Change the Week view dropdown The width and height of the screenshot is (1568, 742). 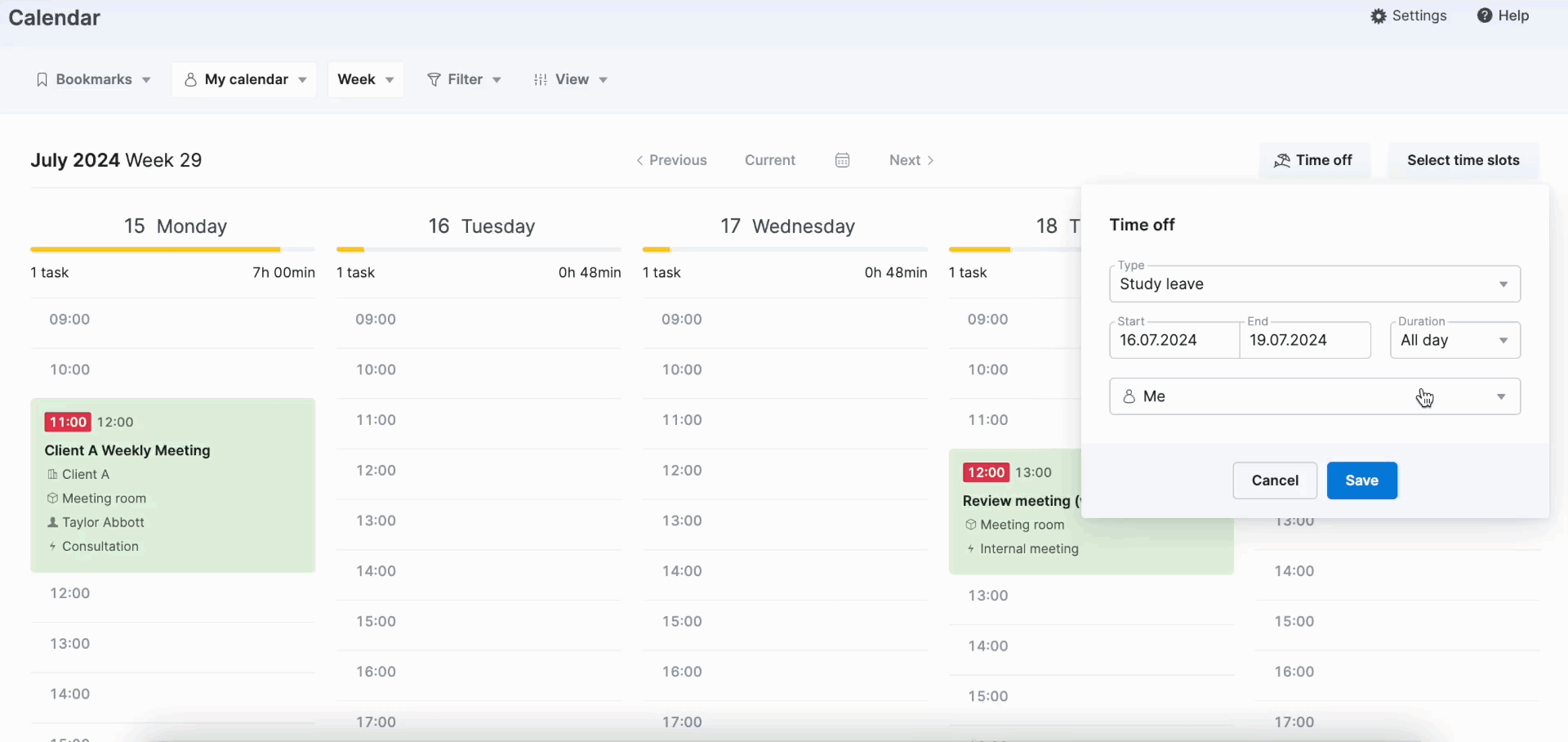point(366,80)
